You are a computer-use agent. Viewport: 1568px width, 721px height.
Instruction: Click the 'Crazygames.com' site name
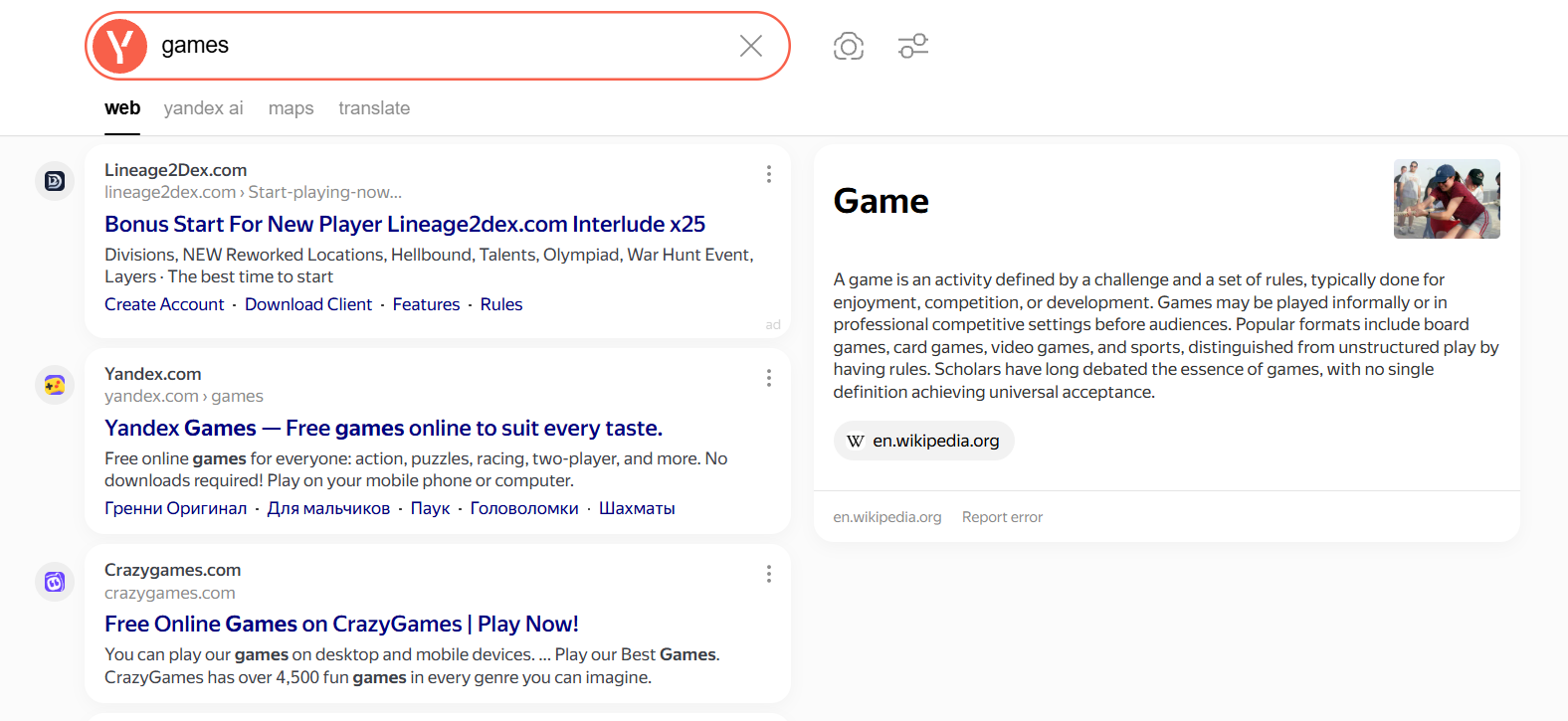pyautogui.click(x=172, y=570)
